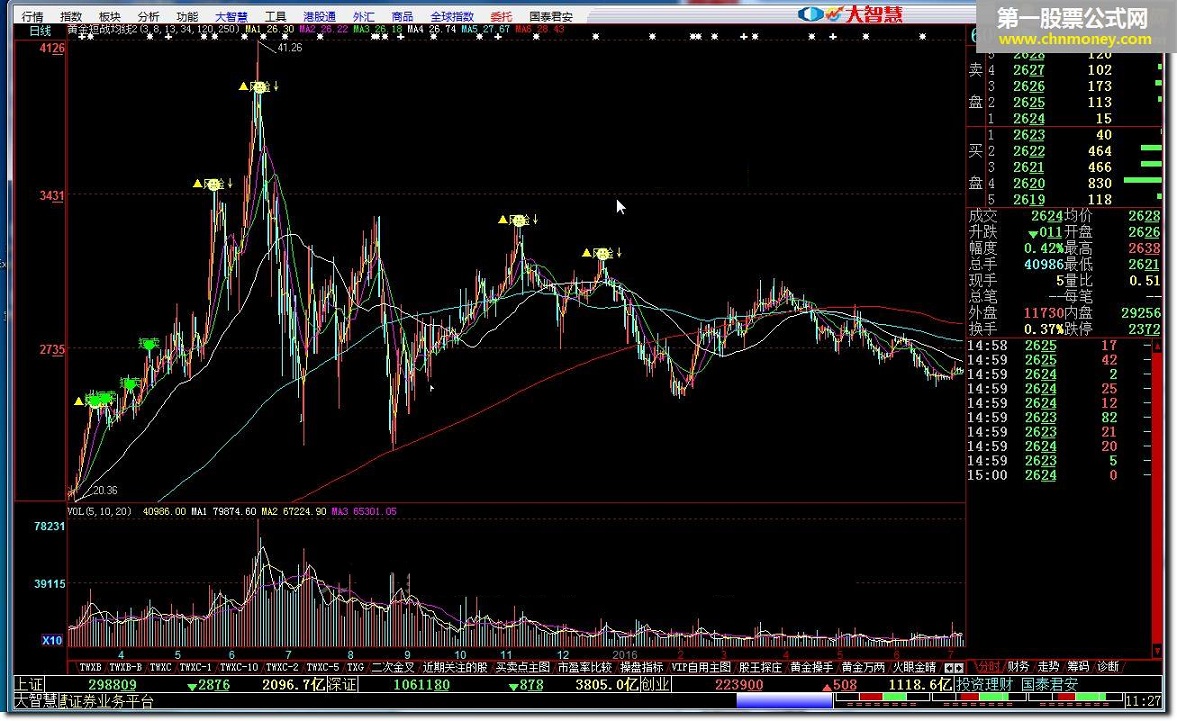Click the 黄金短战均线2 indicator title
This screenshot has width=1177, height=721.
102,29
